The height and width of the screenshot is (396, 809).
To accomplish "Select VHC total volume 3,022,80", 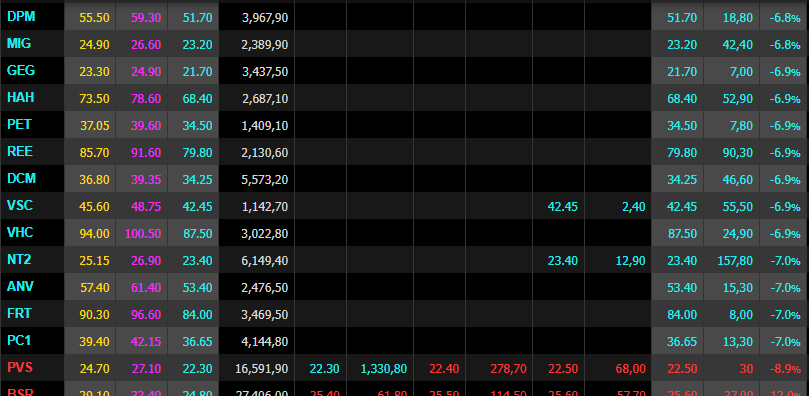I will click(265, 234).
